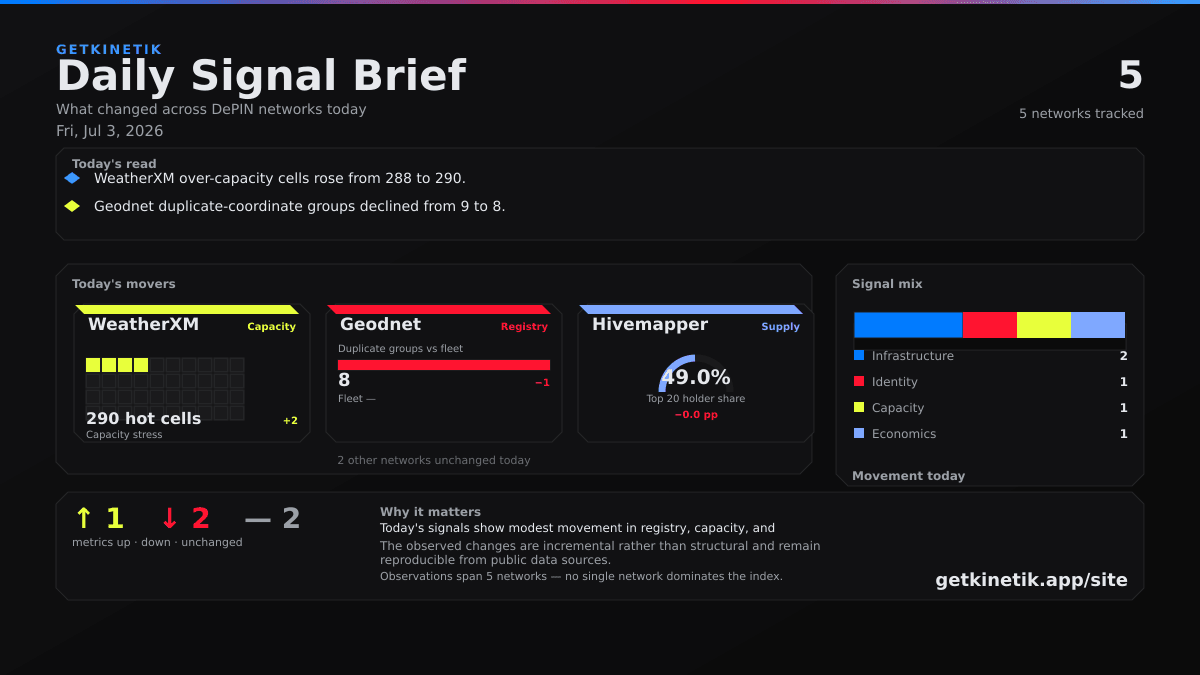The width and height of the screenshot is (1200, 675).
Task: Click the yellow Capacity legend square
Action: pos(859,407)
